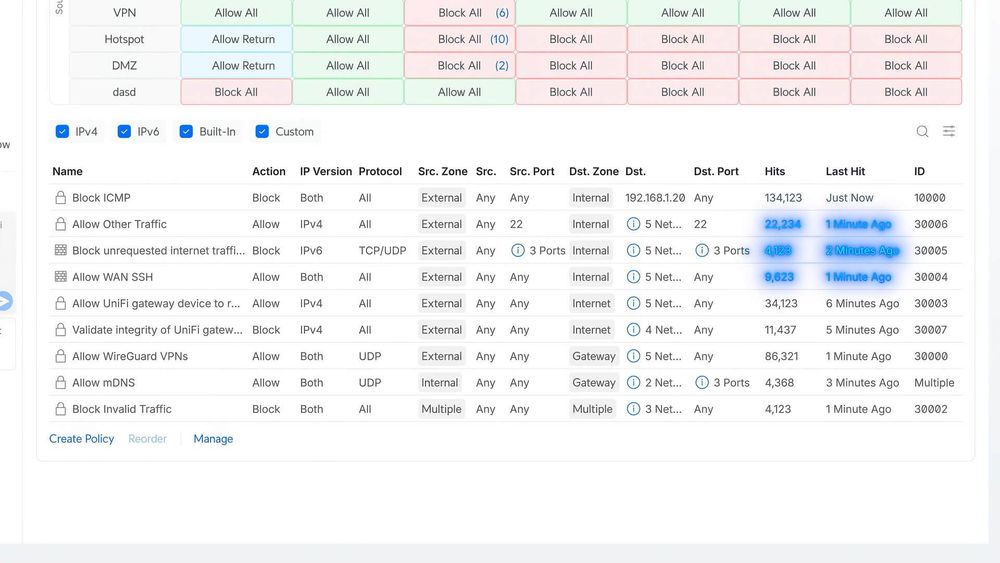The height and width of the screenshot is (563, 1000).
Task: Click Dst. Port info icon in Allow mDNS row
Action: (x=702, y=383)
